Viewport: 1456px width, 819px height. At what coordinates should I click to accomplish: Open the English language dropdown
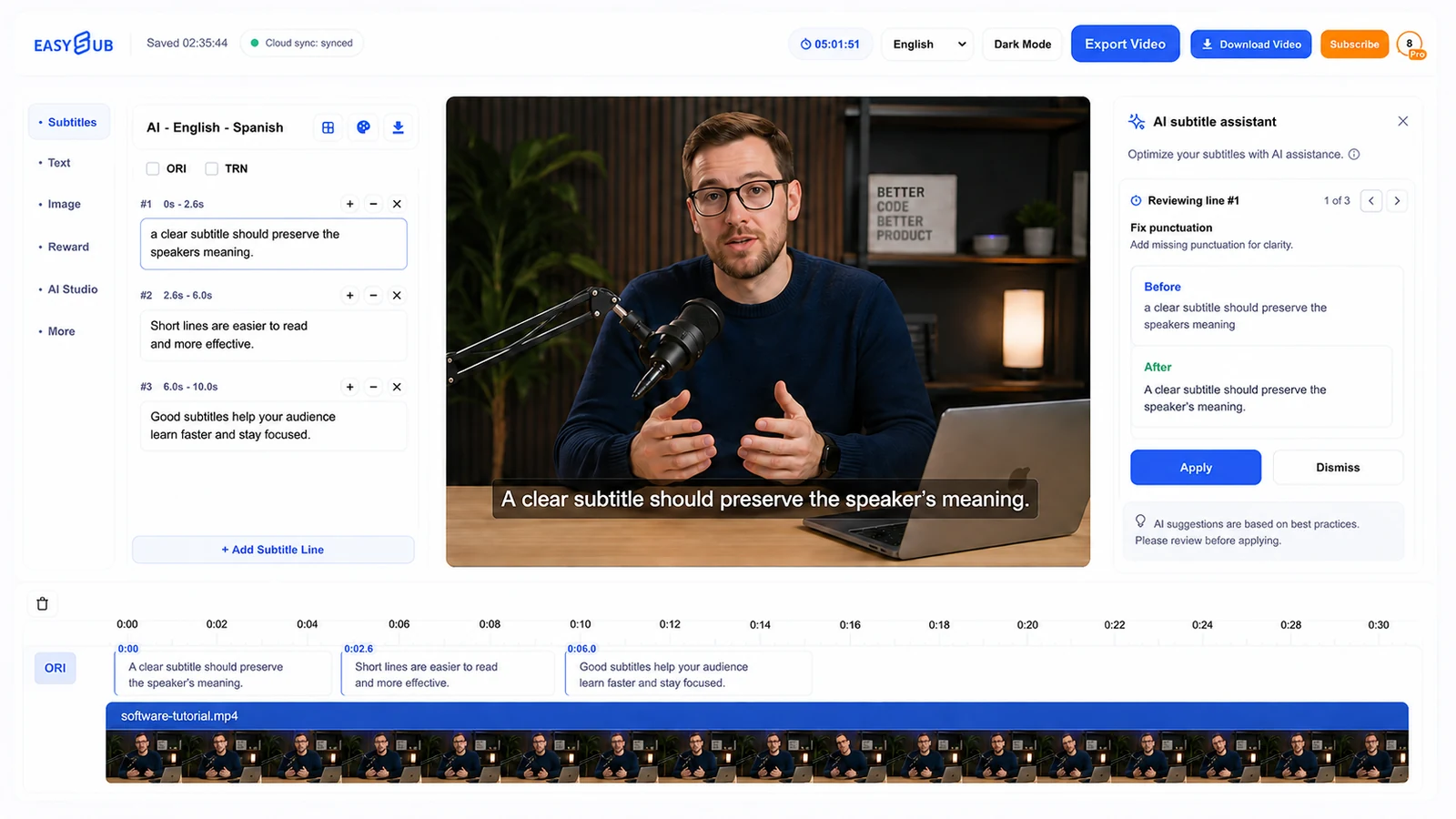[927, 44]
